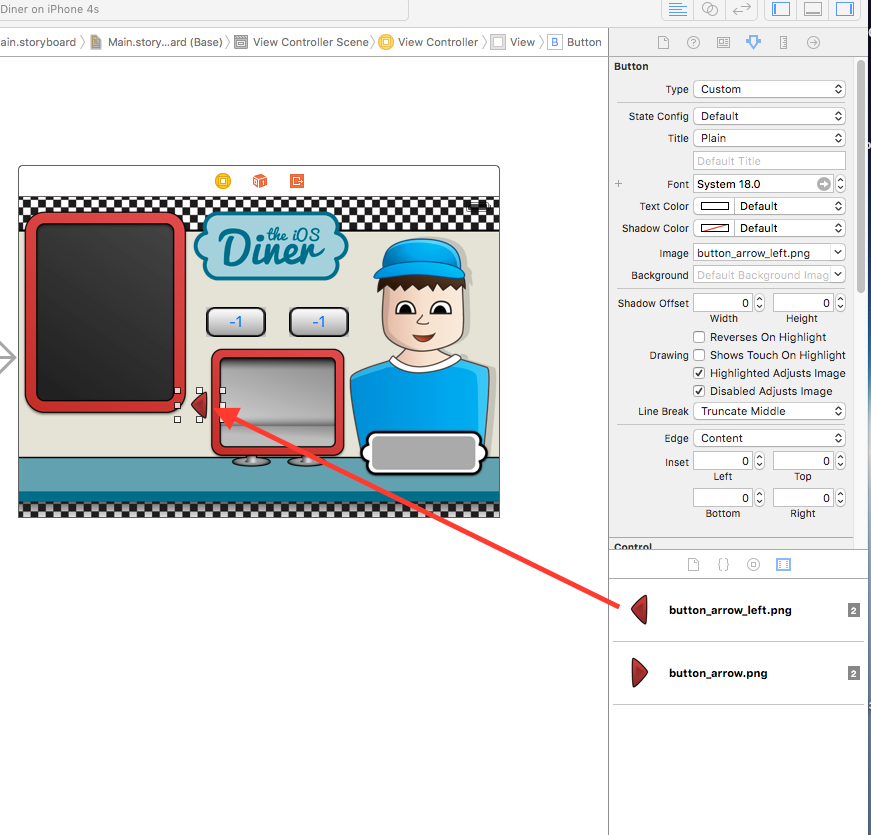Viewport: 871px width, 835px height.
Task: Open the File inspector tab
Action: coord(663,43)
